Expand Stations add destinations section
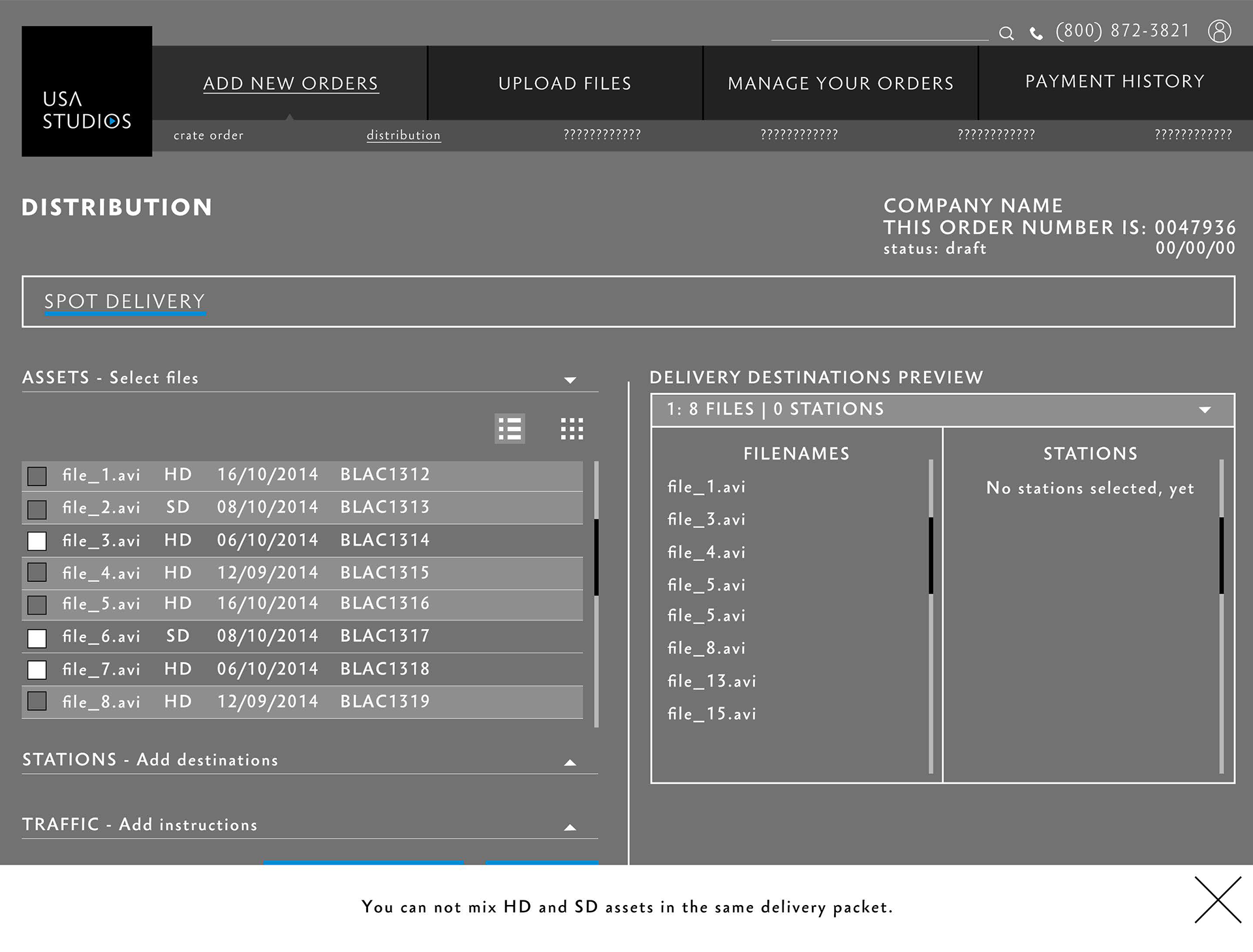Screen dimensions: 1253x952 click(x=570, y=762)
